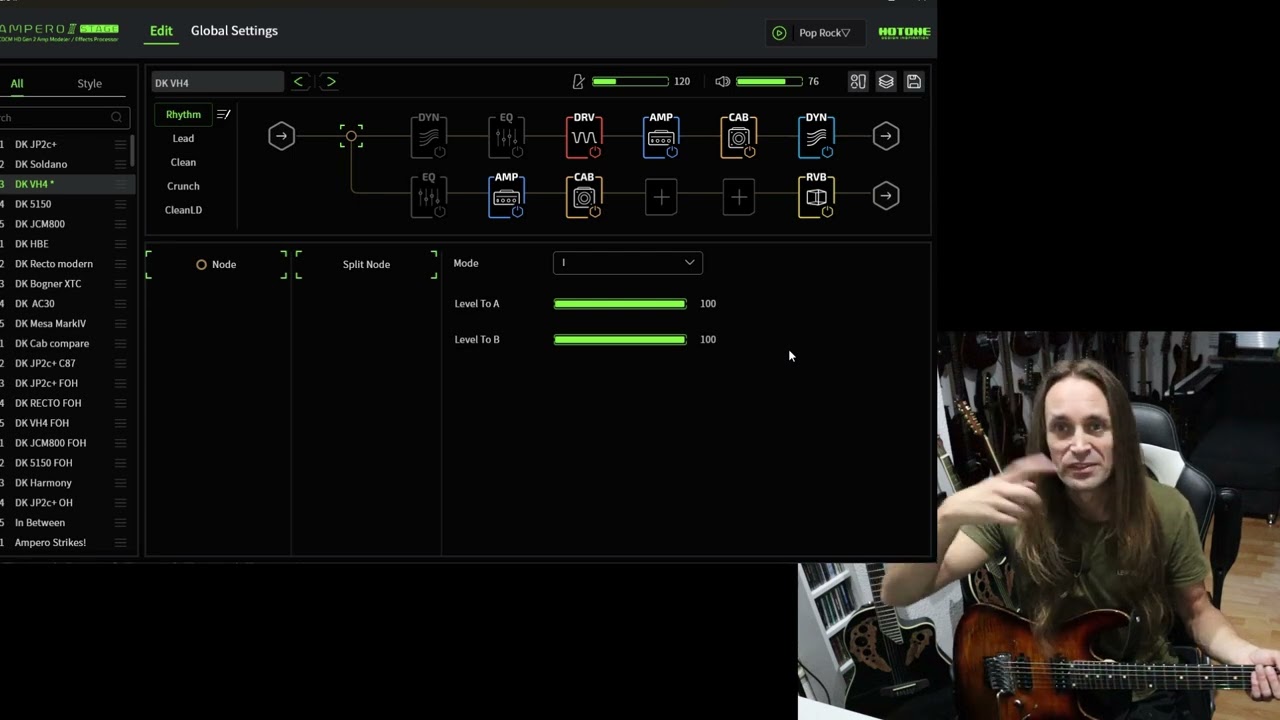
Task: Open the Pop Rock style dropdown
Action: [x=825, y=33]
